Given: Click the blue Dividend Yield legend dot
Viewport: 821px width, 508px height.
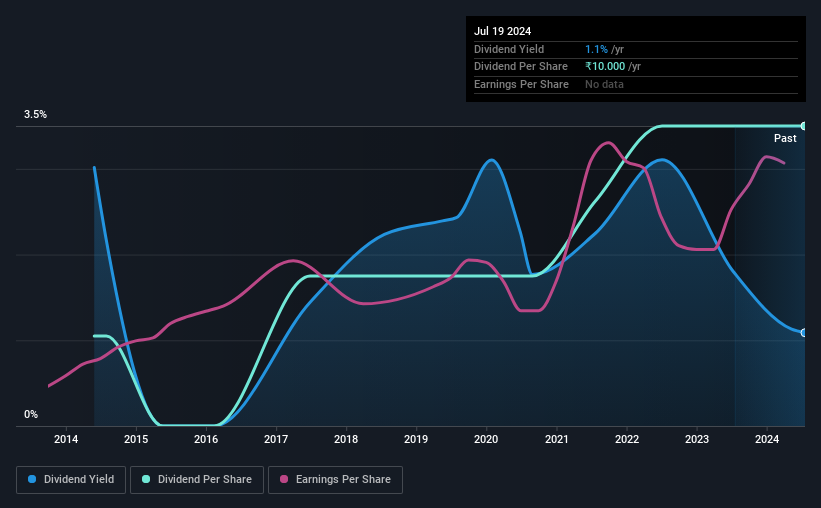Looking at the screenshot, I should click(32, 479).
